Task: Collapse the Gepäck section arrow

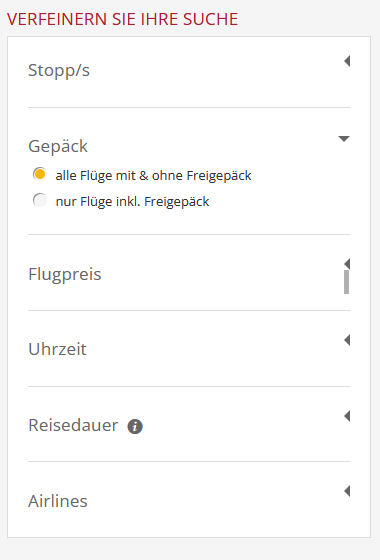Action: tap(344, 139)
